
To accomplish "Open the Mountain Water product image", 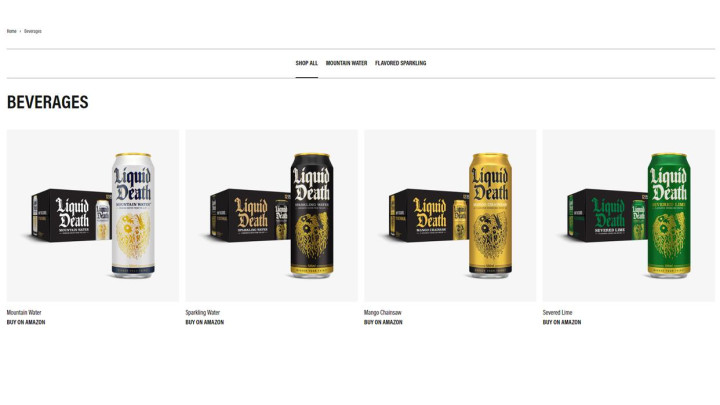I will click(93, 215).
